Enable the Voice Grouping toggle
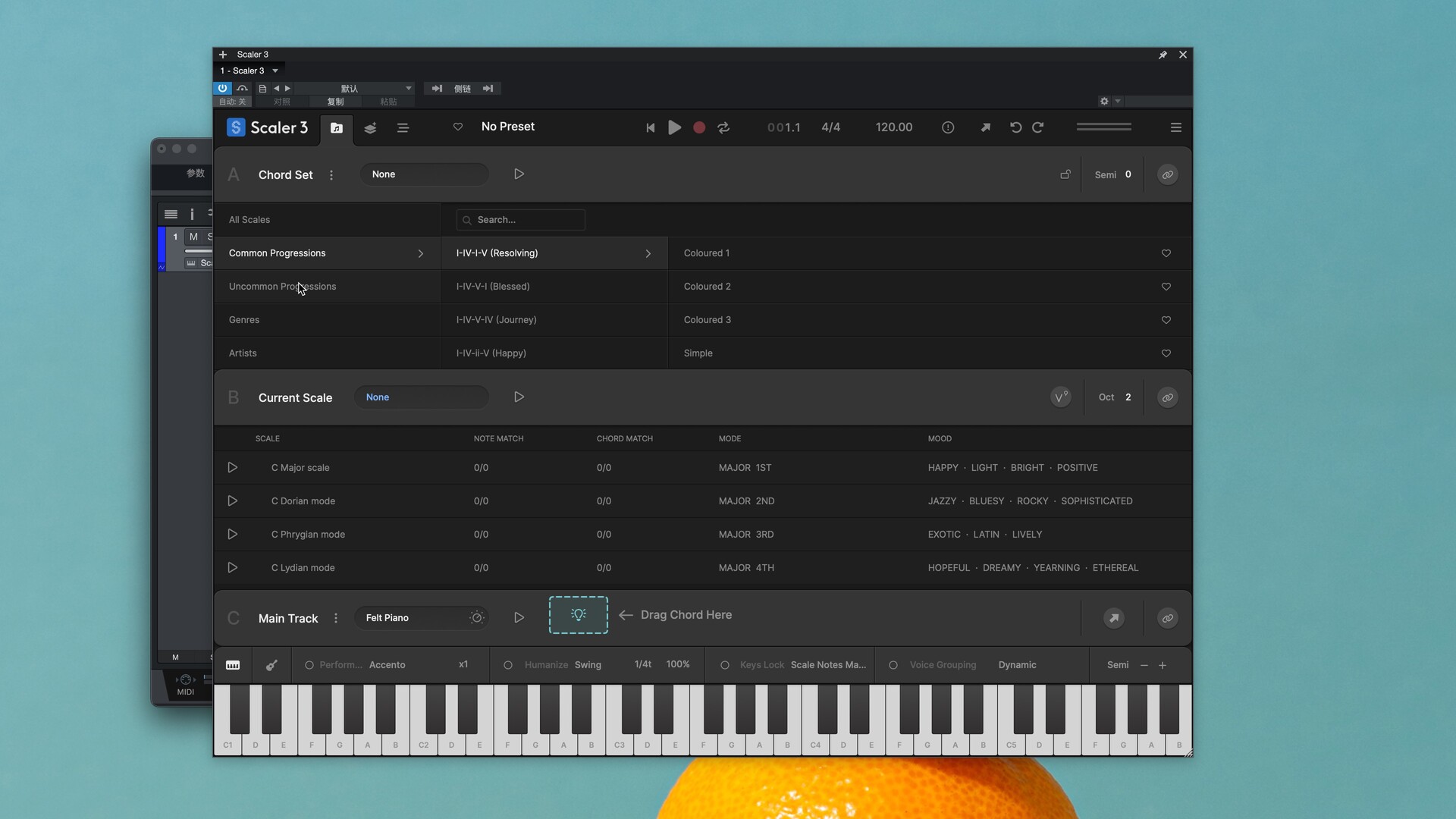Viewport: 1456px width, 819px height. tap(893, 665)
